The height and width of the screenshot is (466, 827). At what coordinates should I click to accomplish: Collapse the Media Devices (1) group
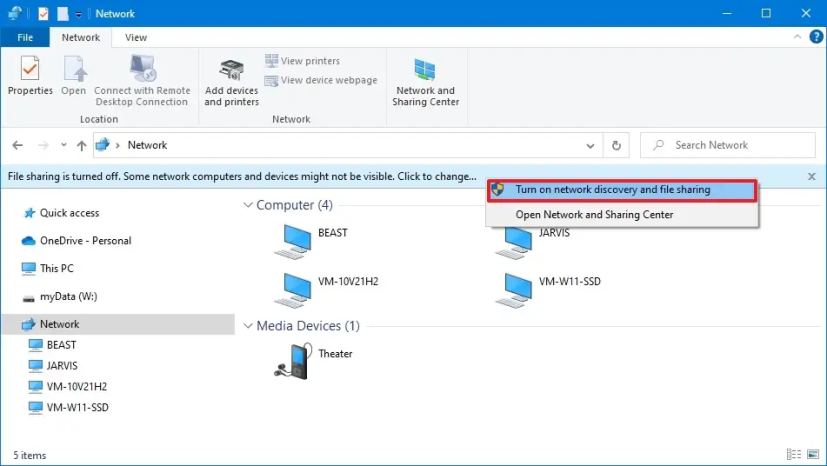coord(248,326)
